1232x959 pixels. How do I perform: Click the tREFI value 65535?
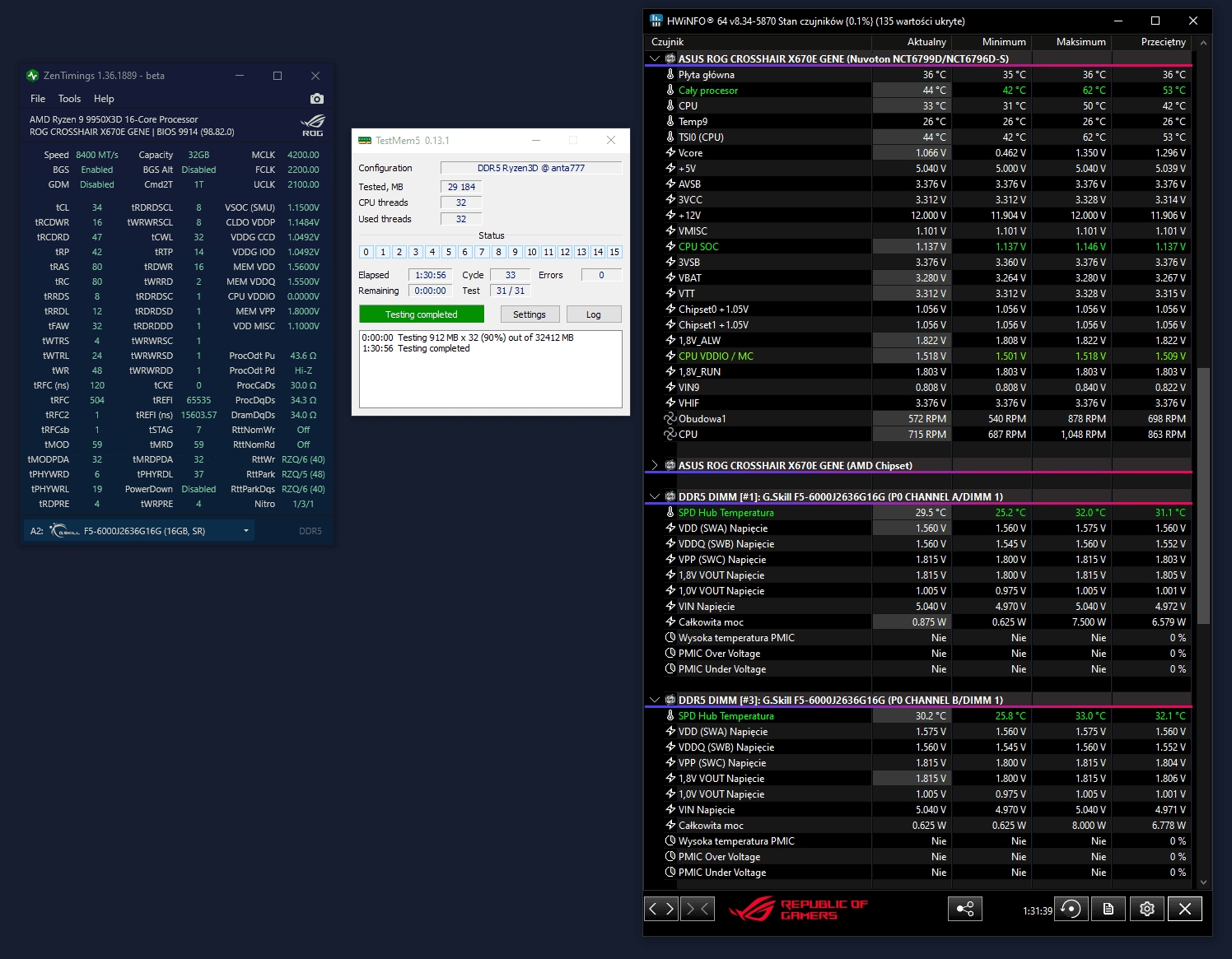(x=198, y=400)
